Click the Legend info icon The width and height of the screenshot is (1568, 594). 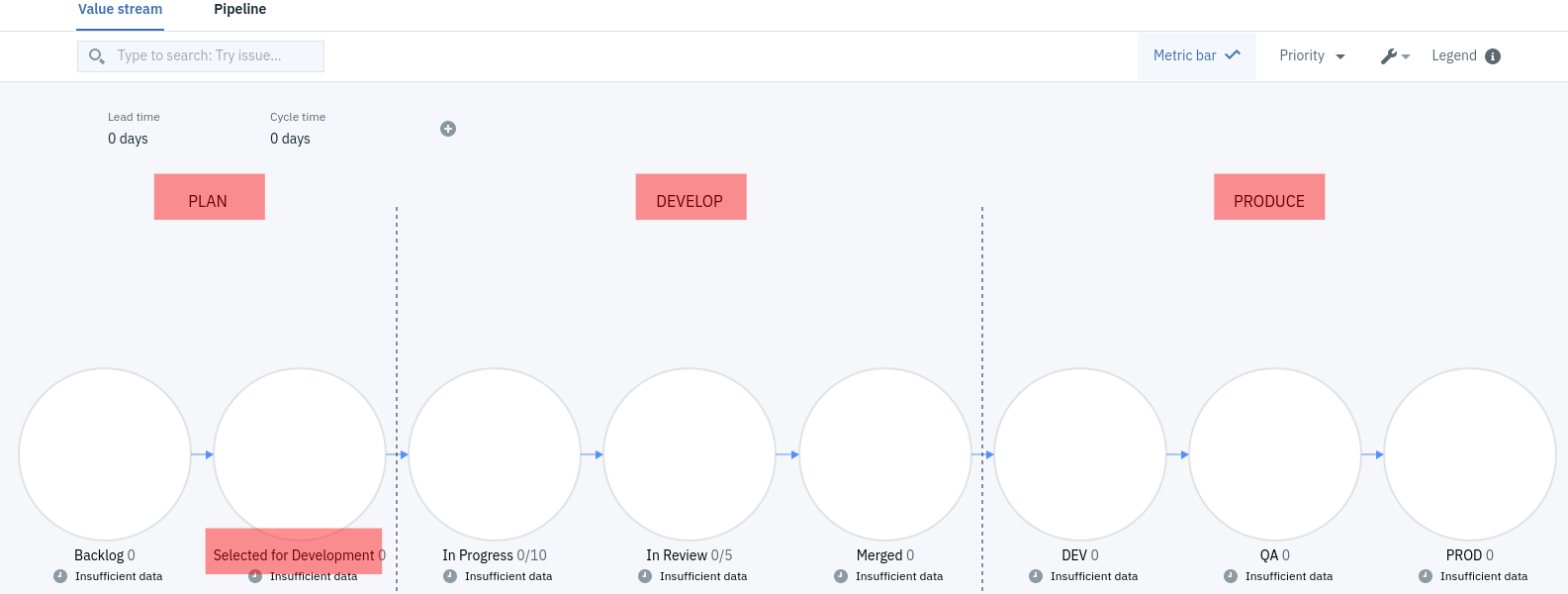1493,56
